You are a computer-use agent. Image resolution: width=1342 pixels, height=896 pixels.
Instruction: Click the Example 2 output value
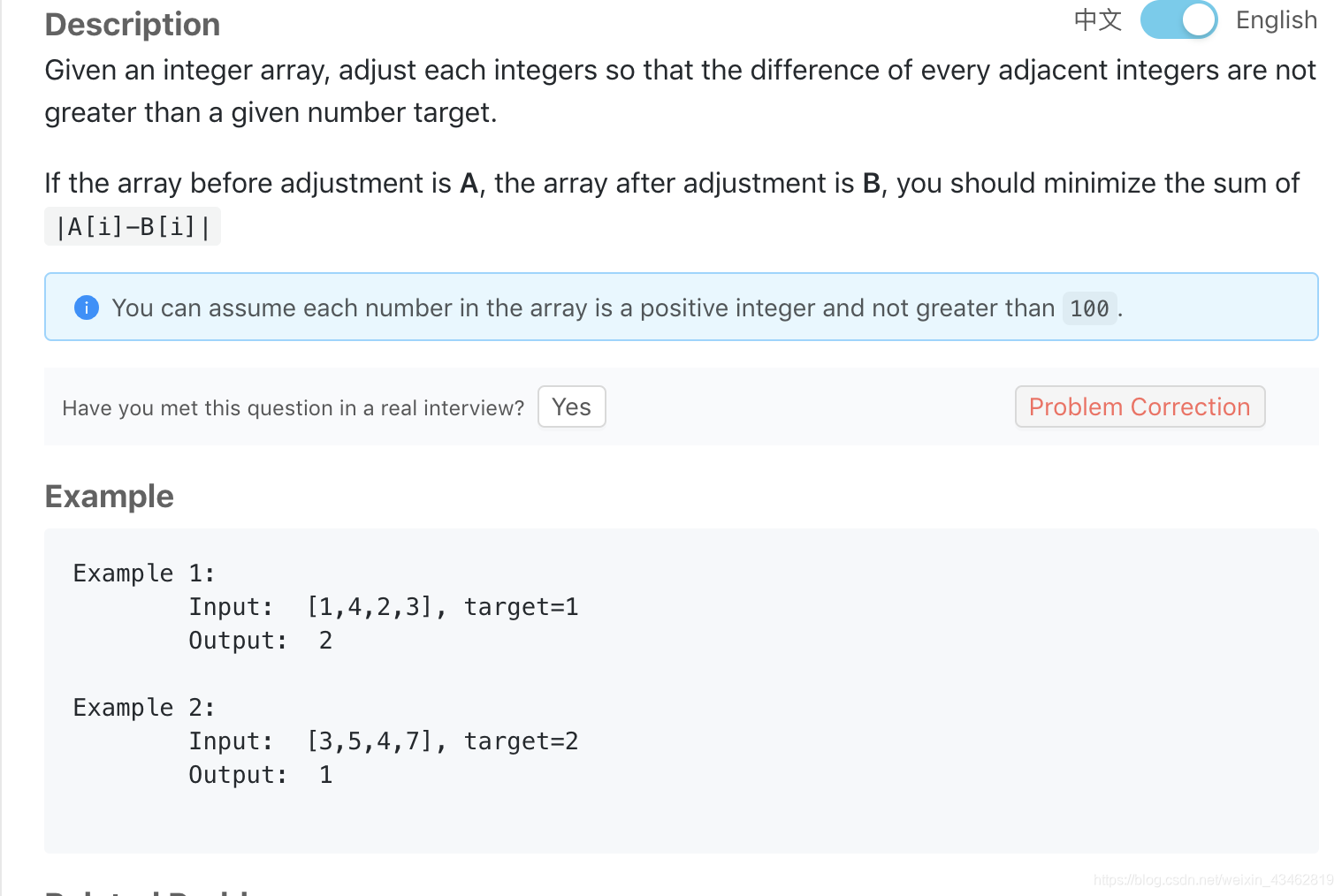(x=325, y=775)
